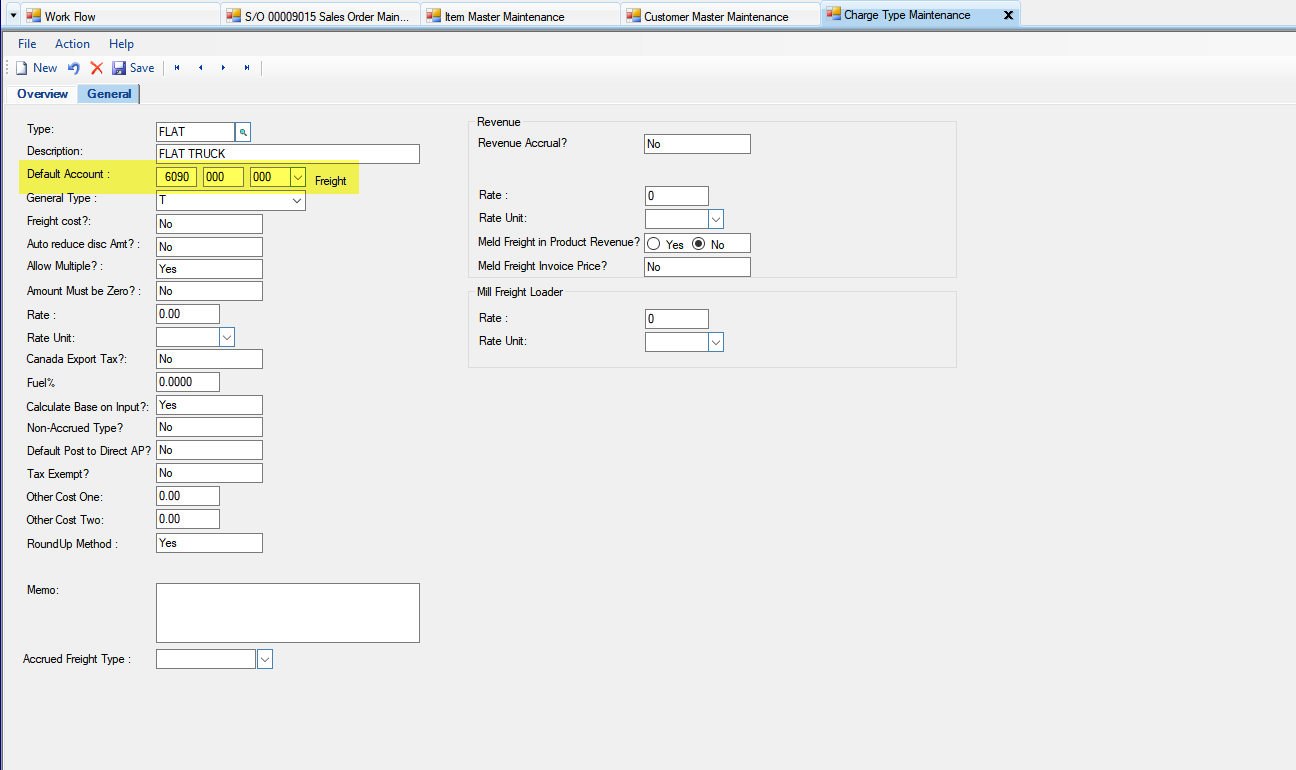Jump to the last record
1296x770 pixels.
(247, 67)
